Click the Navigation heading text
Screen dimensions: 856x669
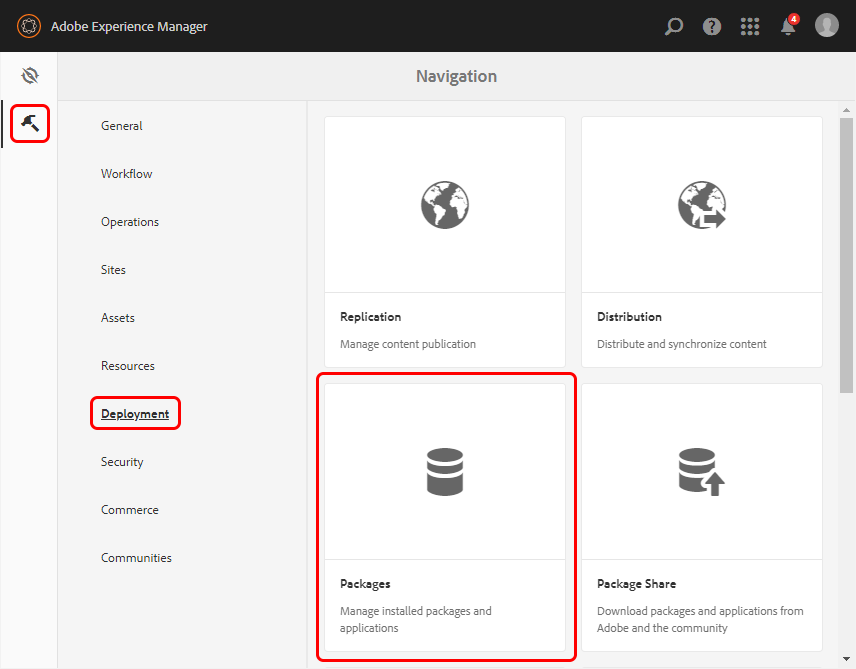click(x=456, y=76)
